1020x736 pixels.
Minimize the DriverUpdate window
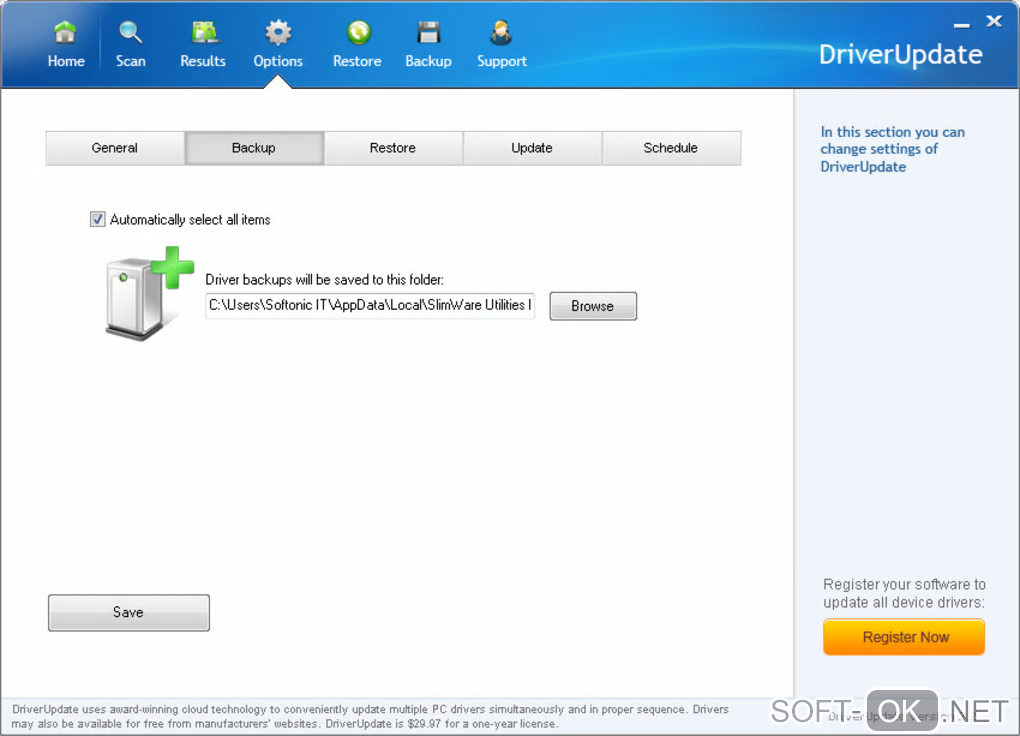(961, 25)
